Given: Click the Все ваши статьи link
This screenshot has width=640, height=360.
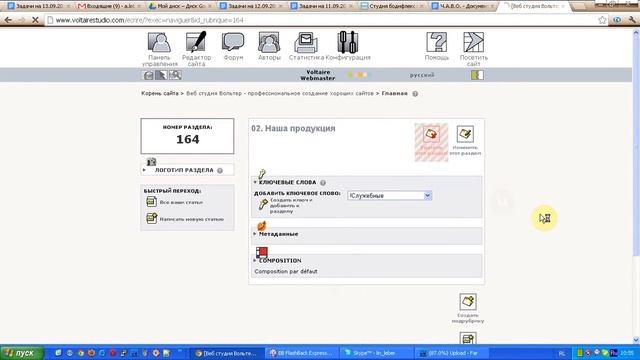Looking at the screenshot, I should pos(181,202).
